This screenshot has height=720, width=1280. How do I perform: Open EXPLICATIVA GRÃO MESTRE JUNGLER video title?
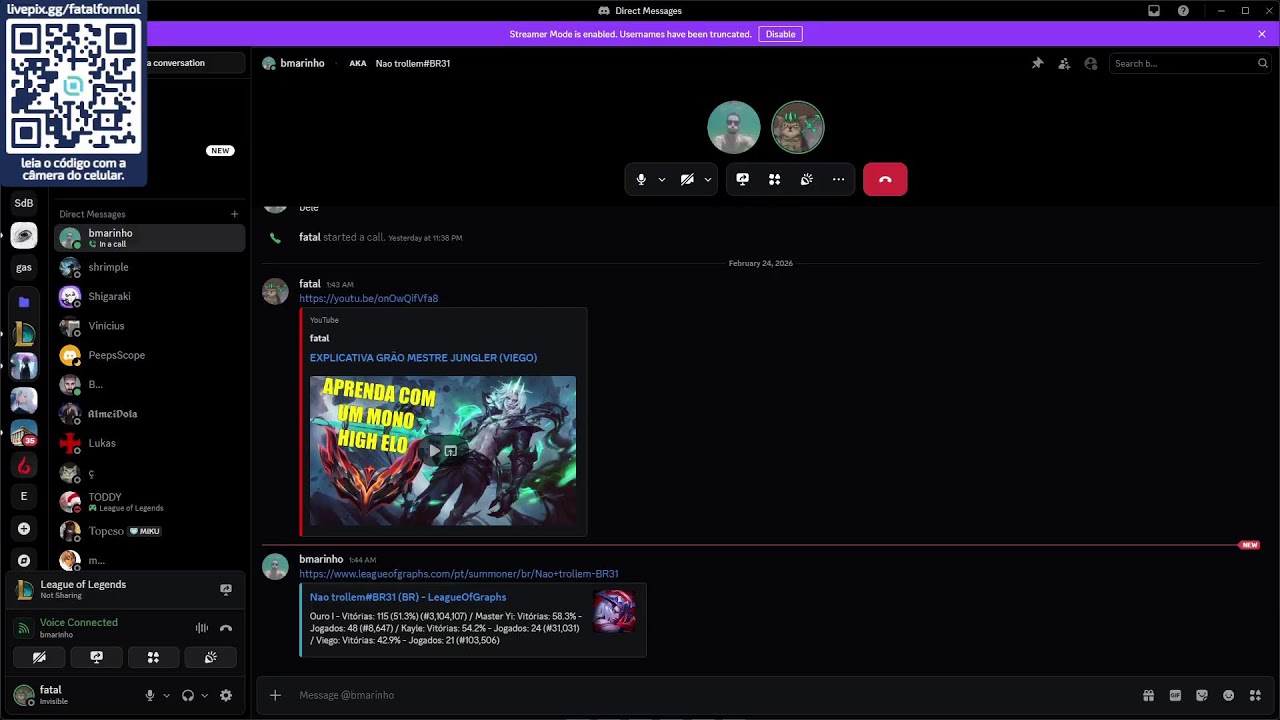(423, 357)
